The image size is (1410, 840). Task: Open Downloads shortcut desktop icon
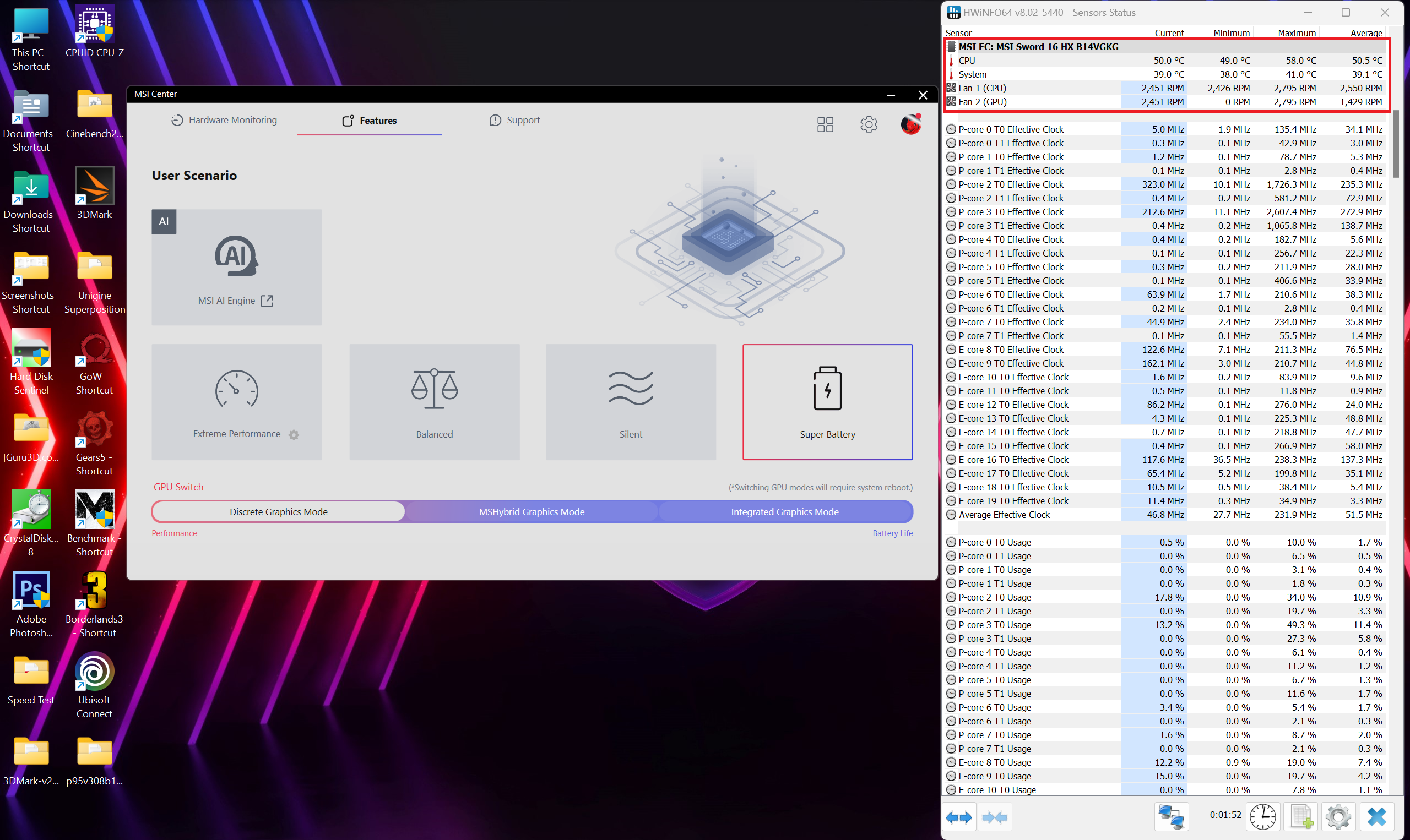(31, 201)
